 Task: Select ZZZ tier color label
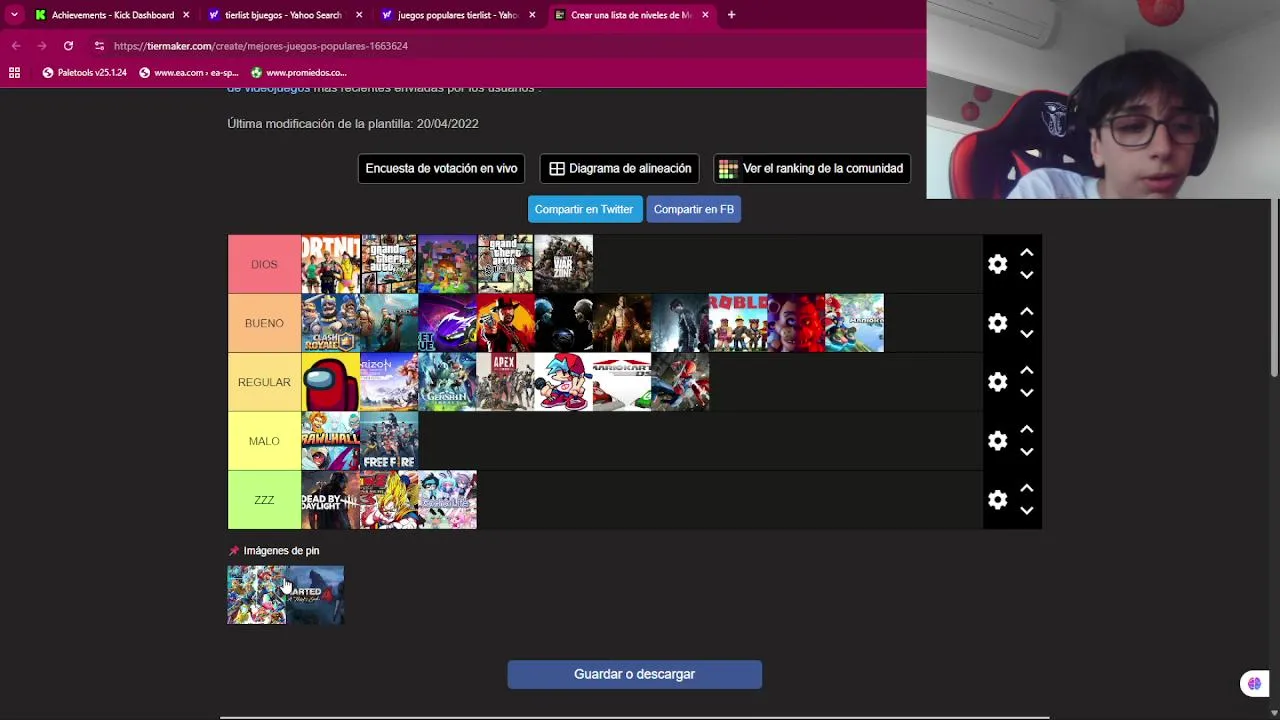(264, 500)
